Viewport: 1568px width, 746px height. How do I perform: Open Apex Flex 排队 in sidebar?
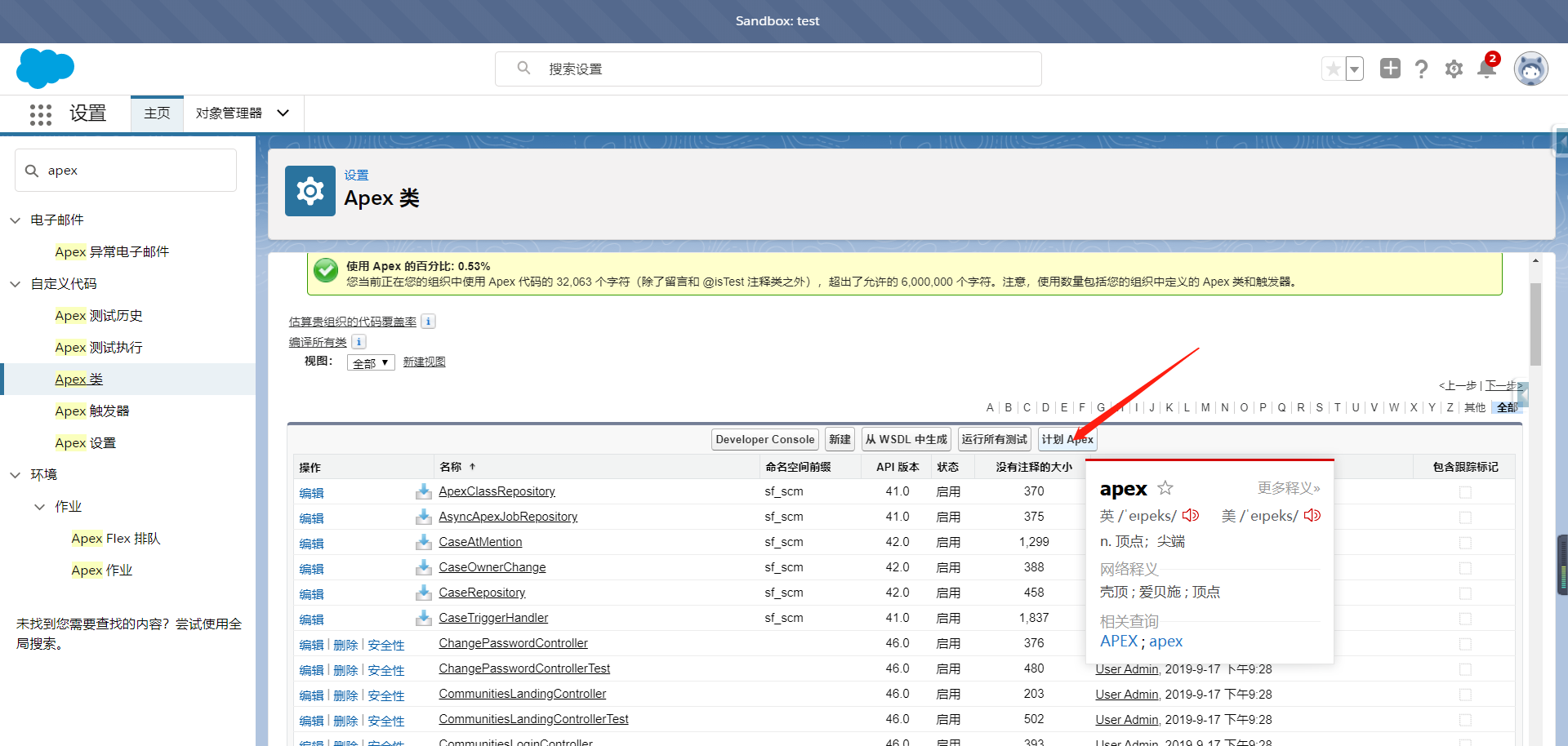pyautogui.click(x=116, y=539)
